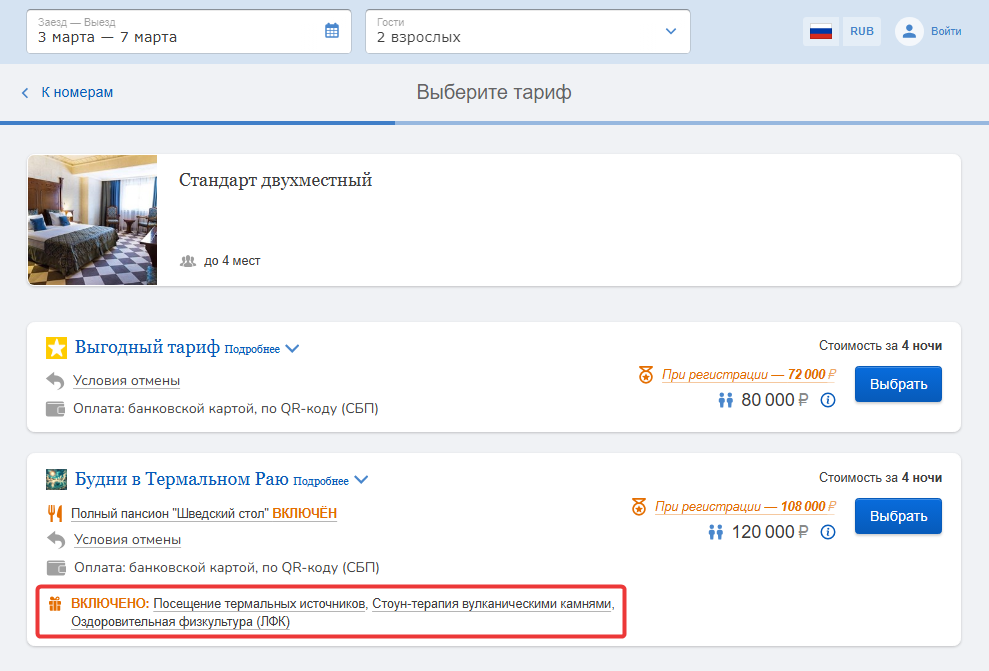The height and width of the screenshot is (671, 989).
Task: Click the medal icon beside 72 000 ₽ offer
Action: [x=646, y=375]
